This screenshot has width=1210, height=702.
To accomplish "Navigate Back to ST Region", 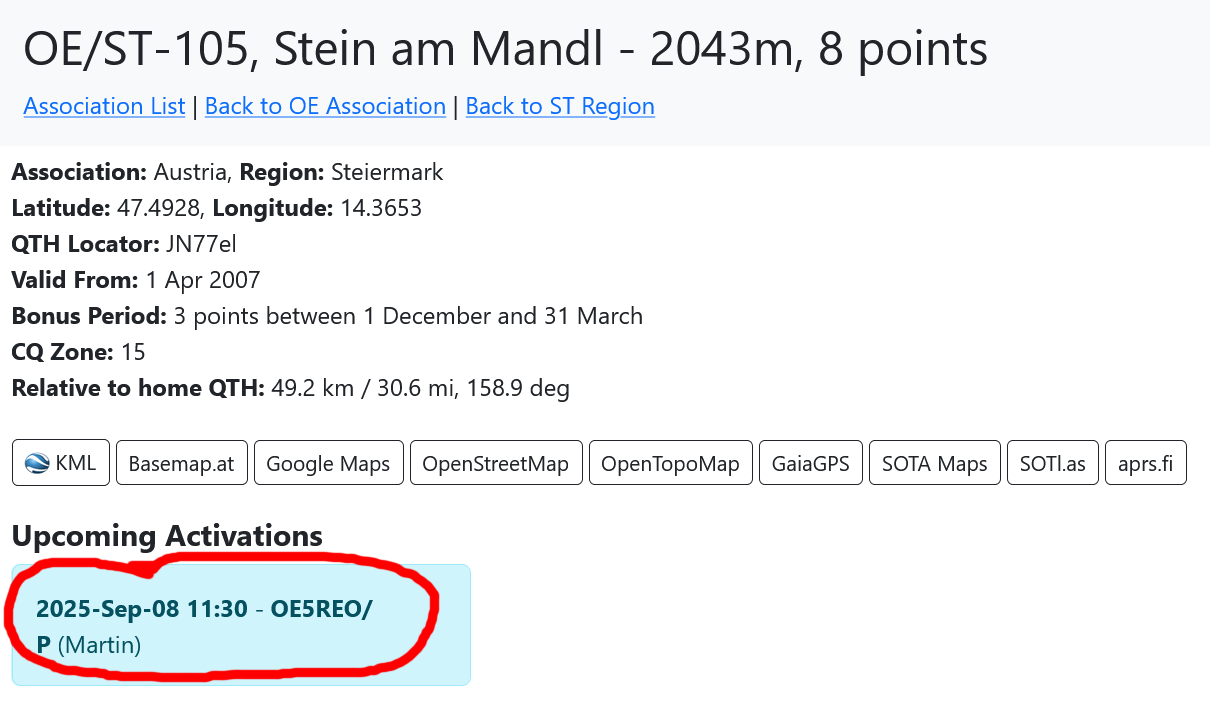I will tap(560, 106).
